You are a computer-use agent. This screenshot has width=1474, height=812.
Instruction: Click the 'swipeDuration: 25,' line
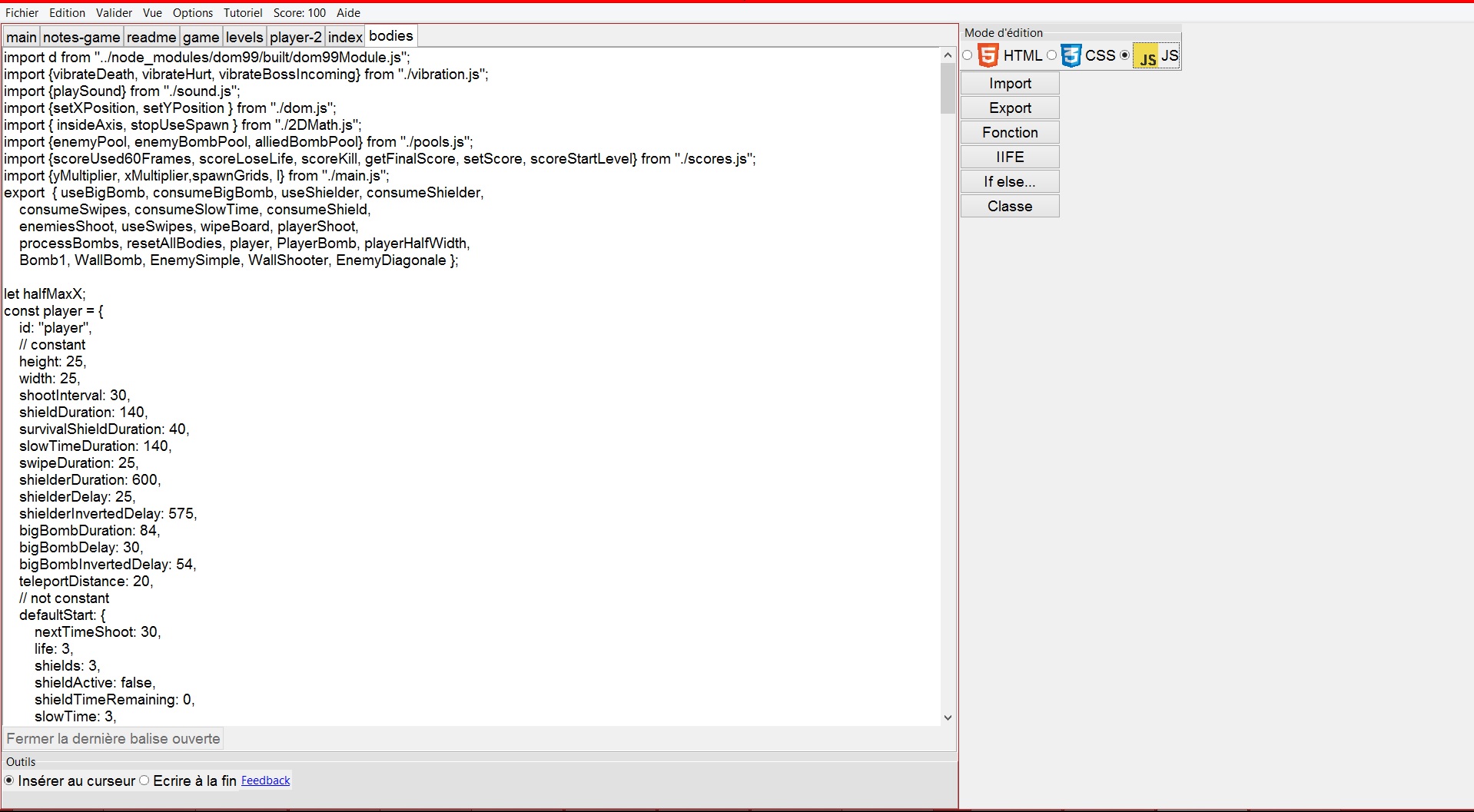tap(78, 462)
